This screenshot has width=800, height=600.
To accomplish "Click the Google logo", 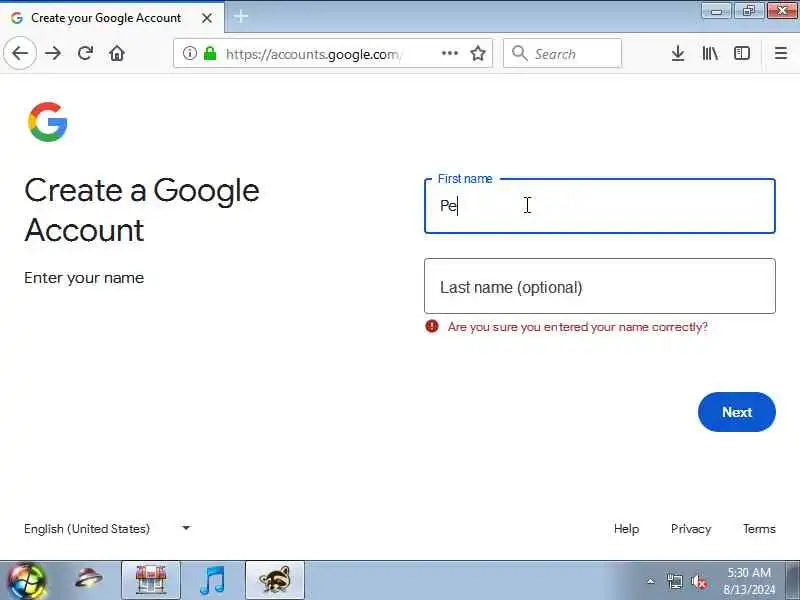I will pos(47,122).
